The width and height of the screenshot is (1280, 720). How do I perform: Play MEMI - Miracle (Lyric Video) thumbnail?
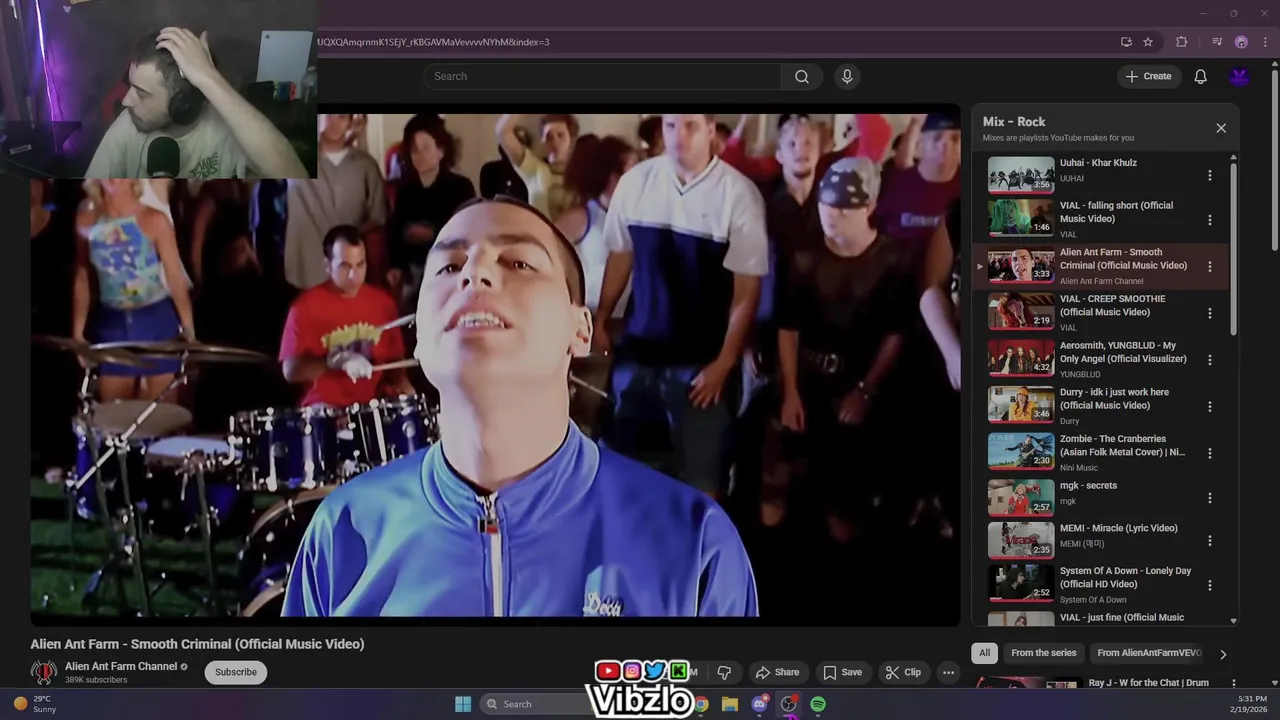1021,540
